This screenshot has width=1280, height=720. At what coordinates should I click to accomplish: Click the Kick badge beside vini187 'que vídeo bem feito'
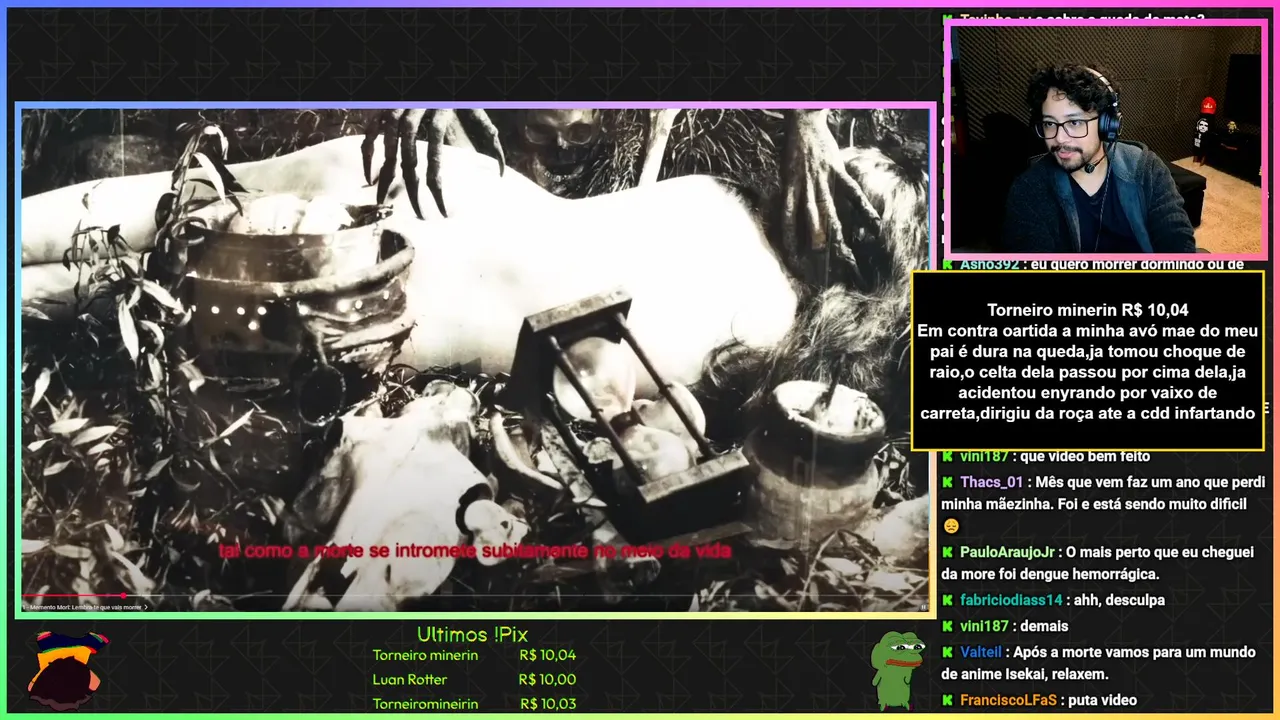(947, 456)
